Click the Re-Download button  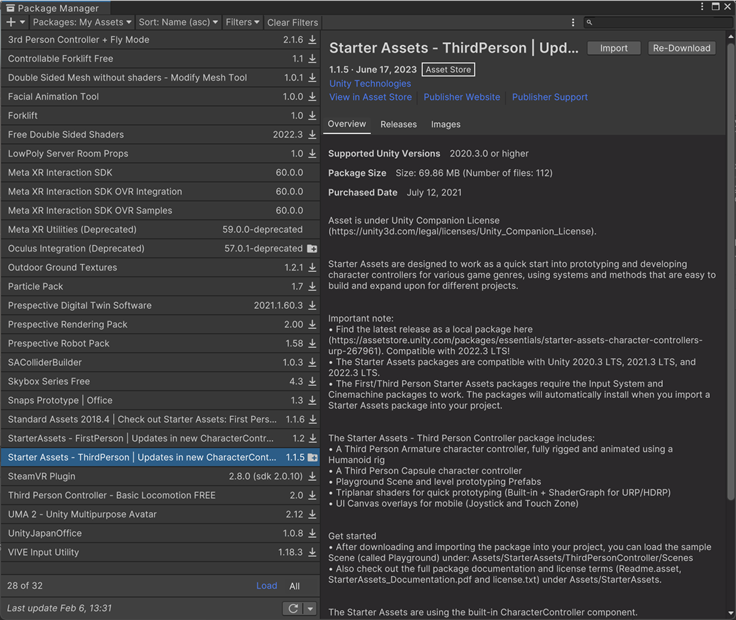tap(681, 48)
